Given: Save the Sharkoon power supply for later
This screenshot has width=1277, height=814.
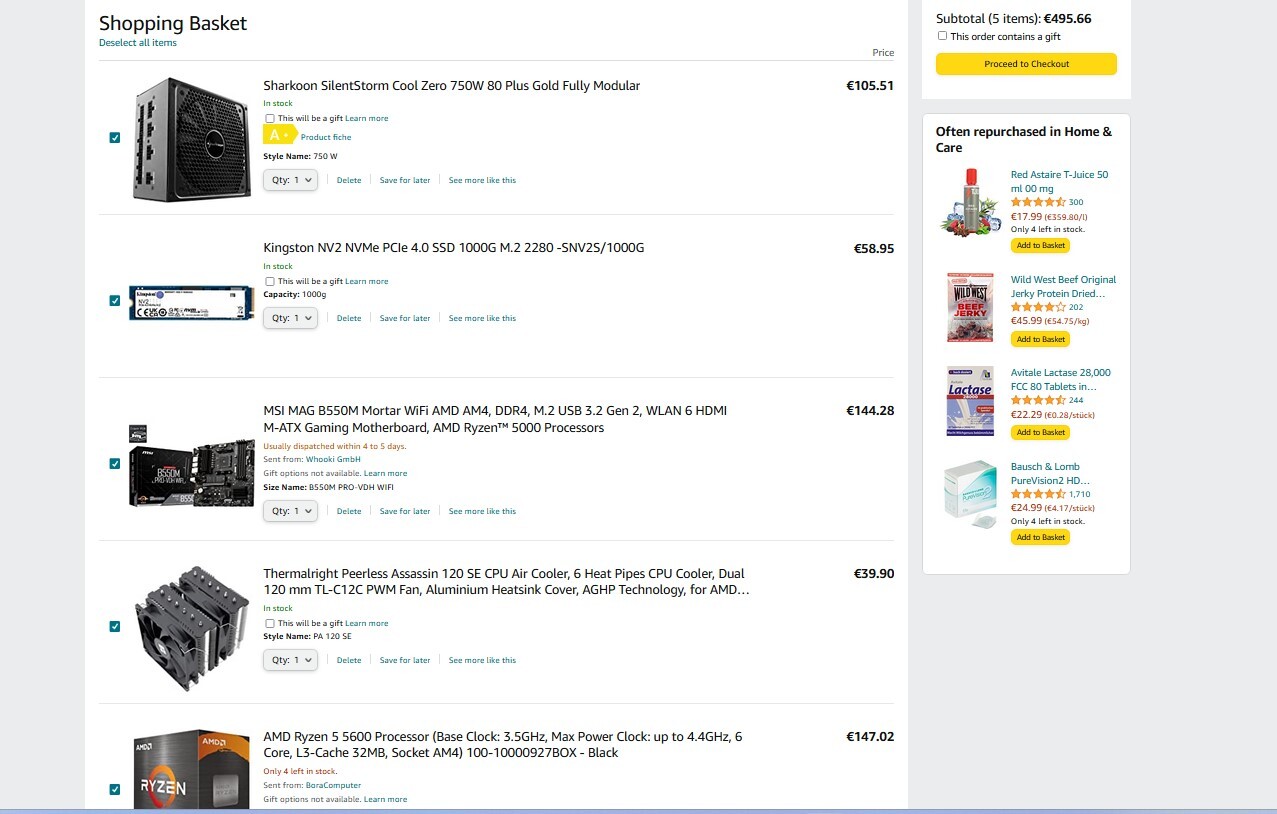Looking at the screenshot, I should [405, 180].
